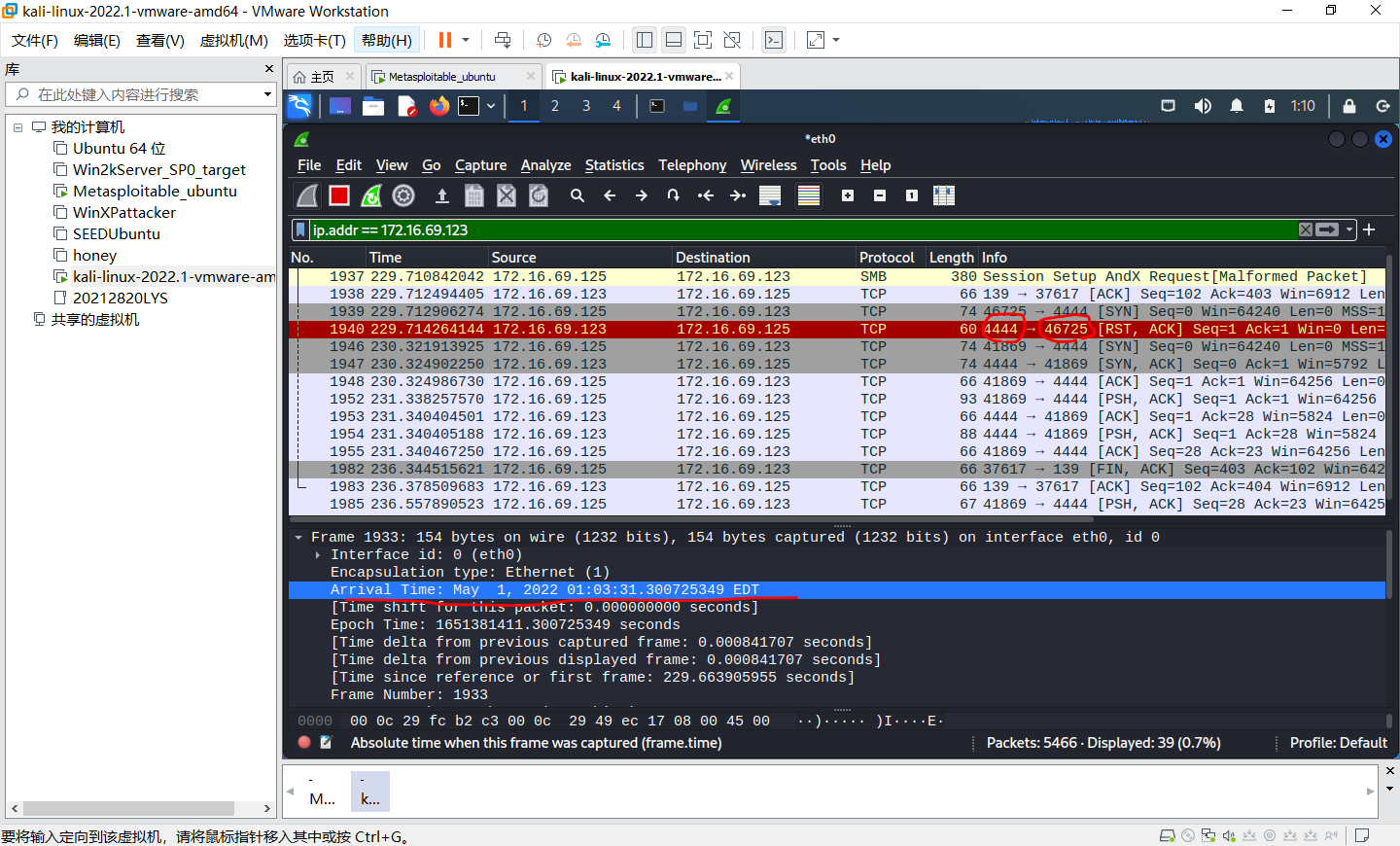Go forward to next packet arrow
Image resolution: width=1400 pixels, height=846 pixels.
click(642, 195)
